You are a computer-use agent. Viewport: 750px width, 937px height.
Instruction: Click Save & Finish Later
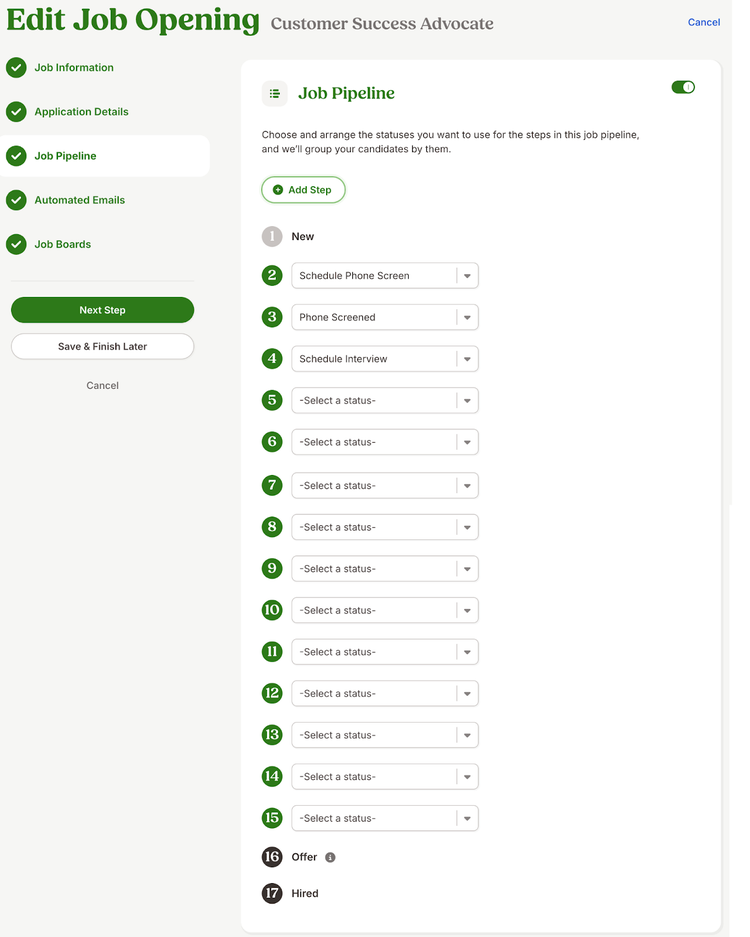[x=102, y=347]
